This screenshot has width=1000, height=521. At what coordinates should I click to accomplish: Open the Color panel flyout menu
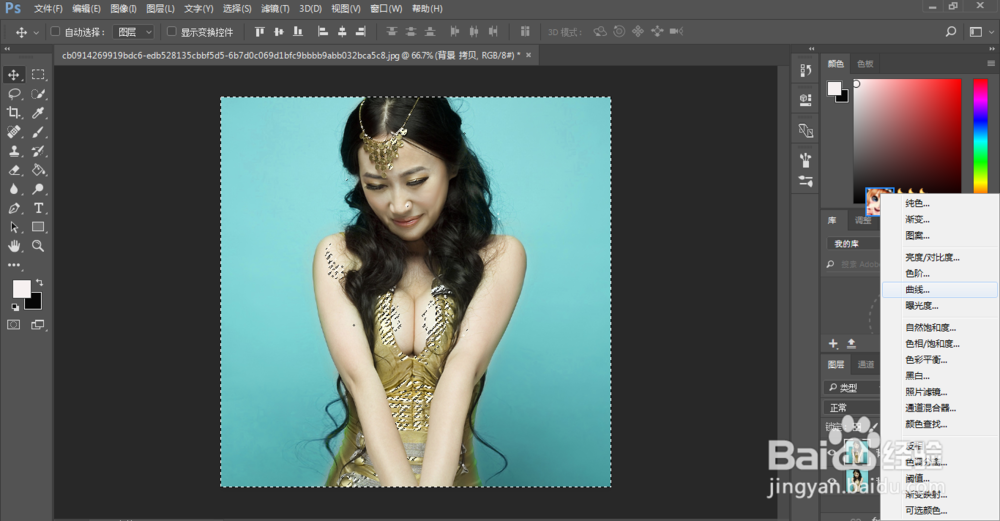990,64
